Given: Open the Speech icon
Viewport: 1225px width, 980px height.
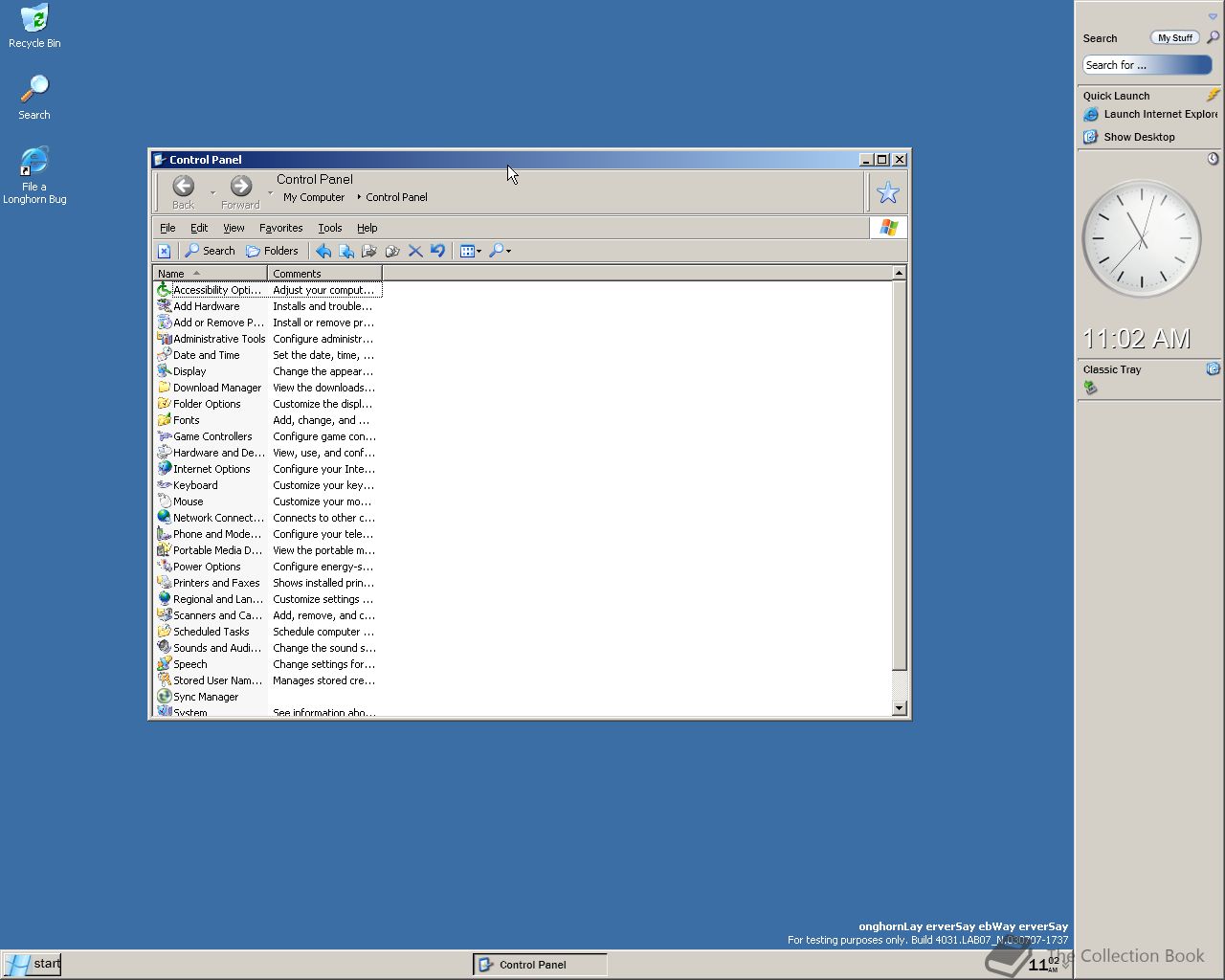Looking at the screenshot, I should point(164,664).
